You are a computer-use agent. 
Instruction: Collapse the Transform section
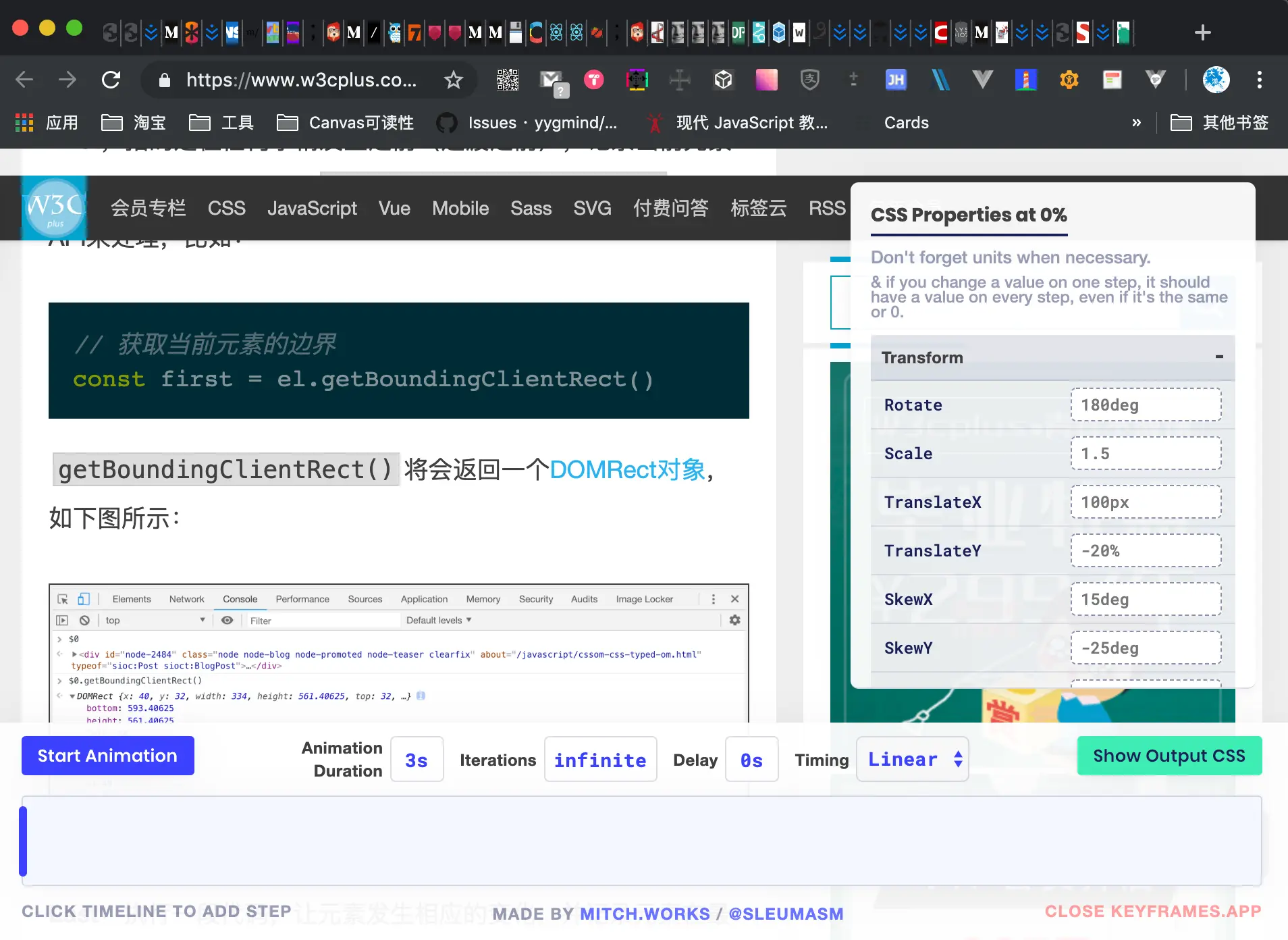1219,357
